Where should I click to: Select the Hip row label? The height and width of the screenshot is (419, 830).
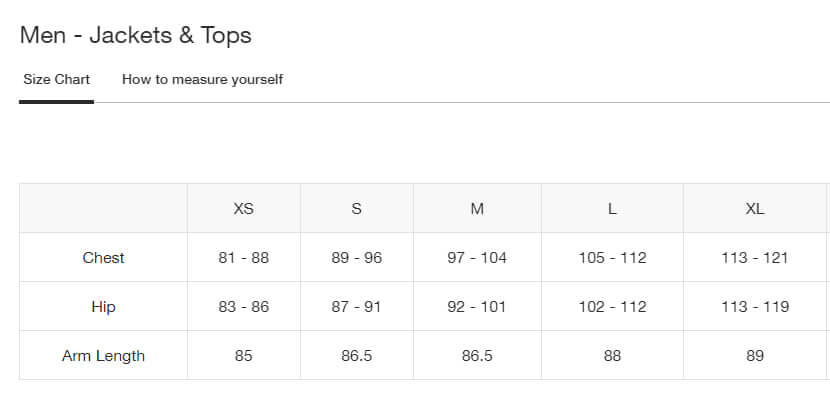[x=103, y=307]
